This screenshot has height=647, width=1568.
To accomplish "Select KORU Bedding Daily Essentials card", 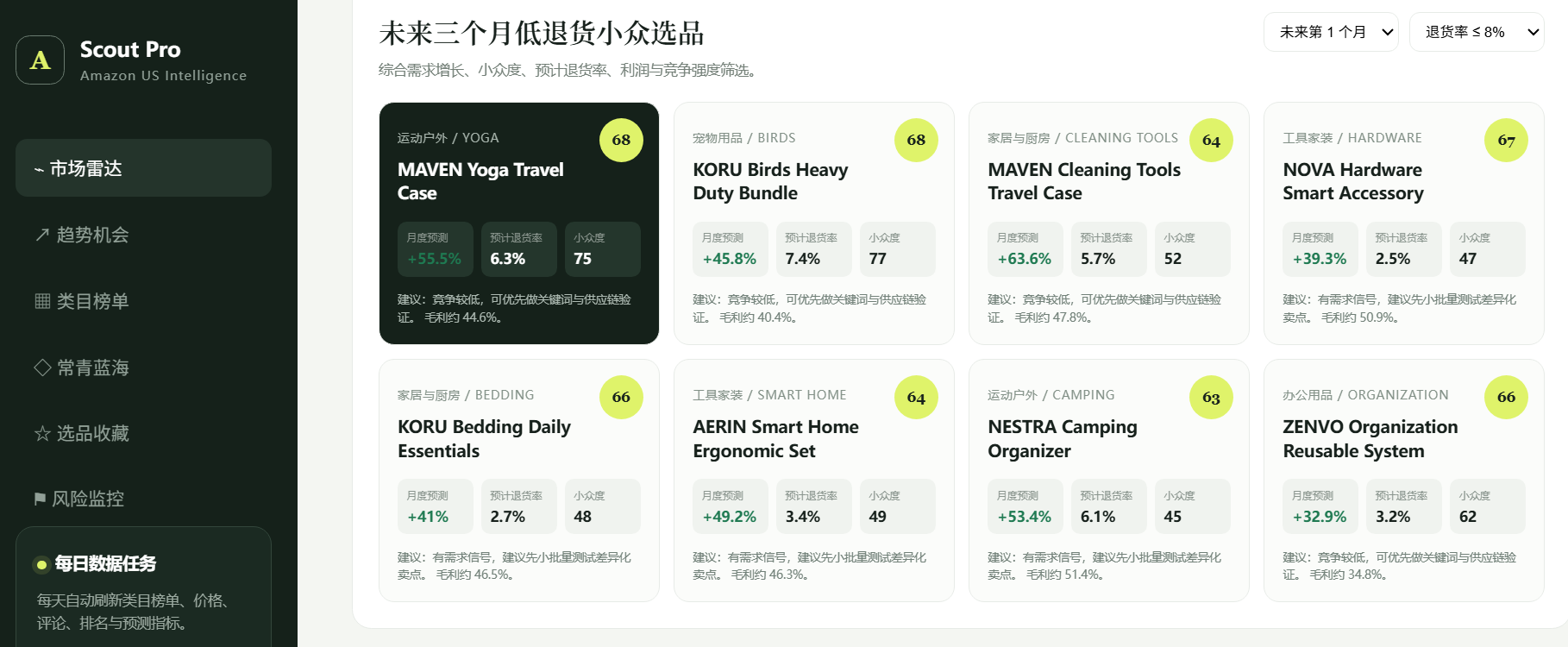I will point(519,481).
